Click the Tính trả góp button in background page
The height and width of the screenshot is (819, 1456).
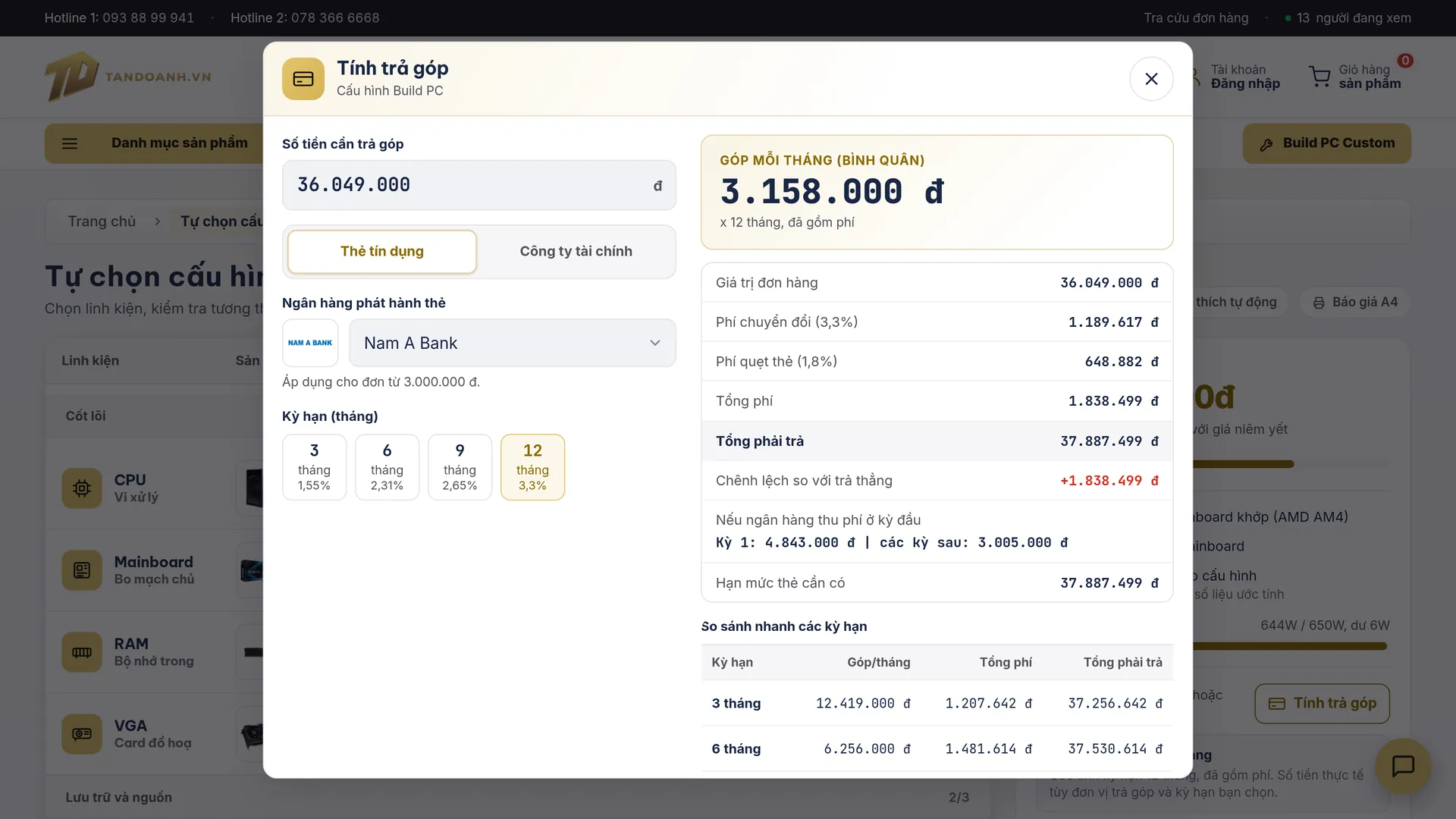click(x=1322, y=704)
